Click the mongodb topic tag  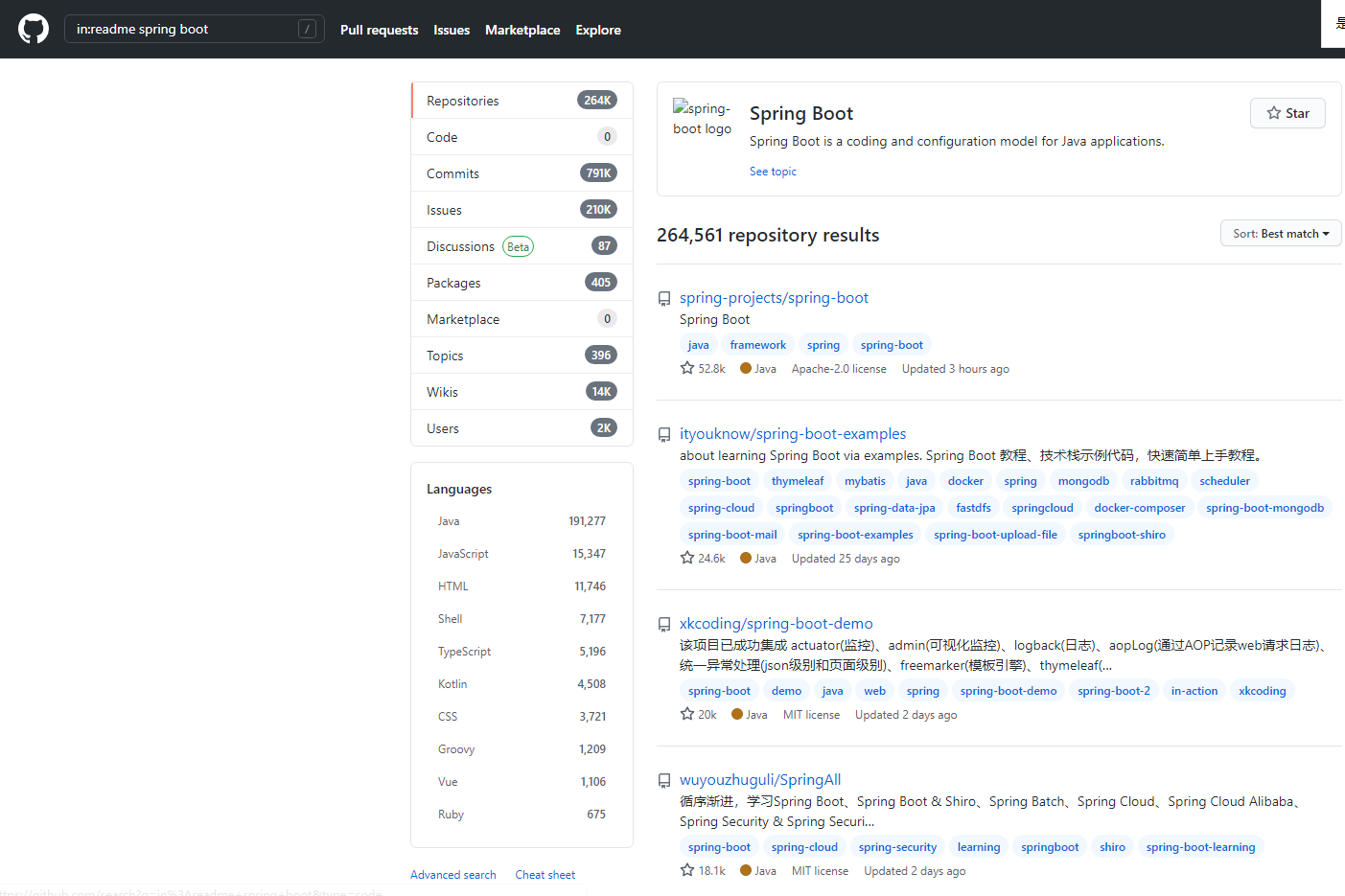coord(1083,481)
